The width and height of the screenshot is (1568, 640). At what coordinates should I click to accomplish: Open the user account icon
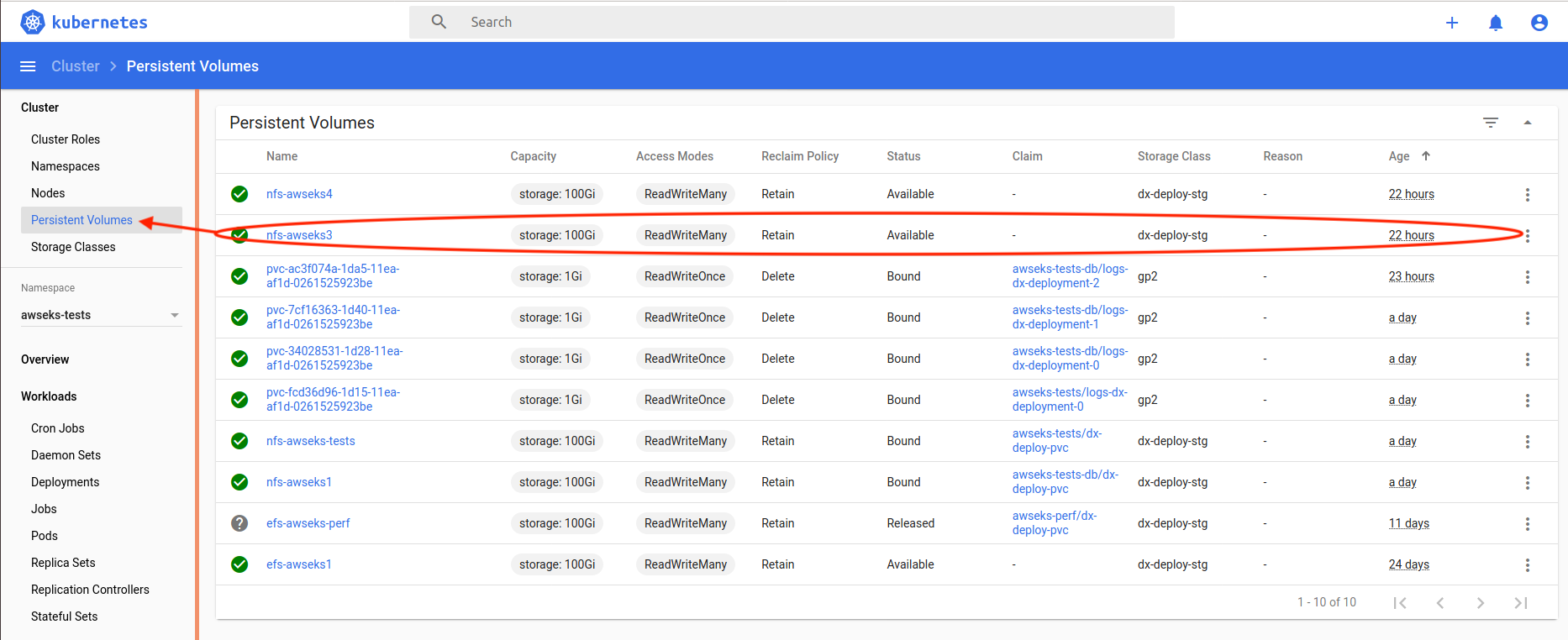pyautogui.click(x=1539, y=23)
